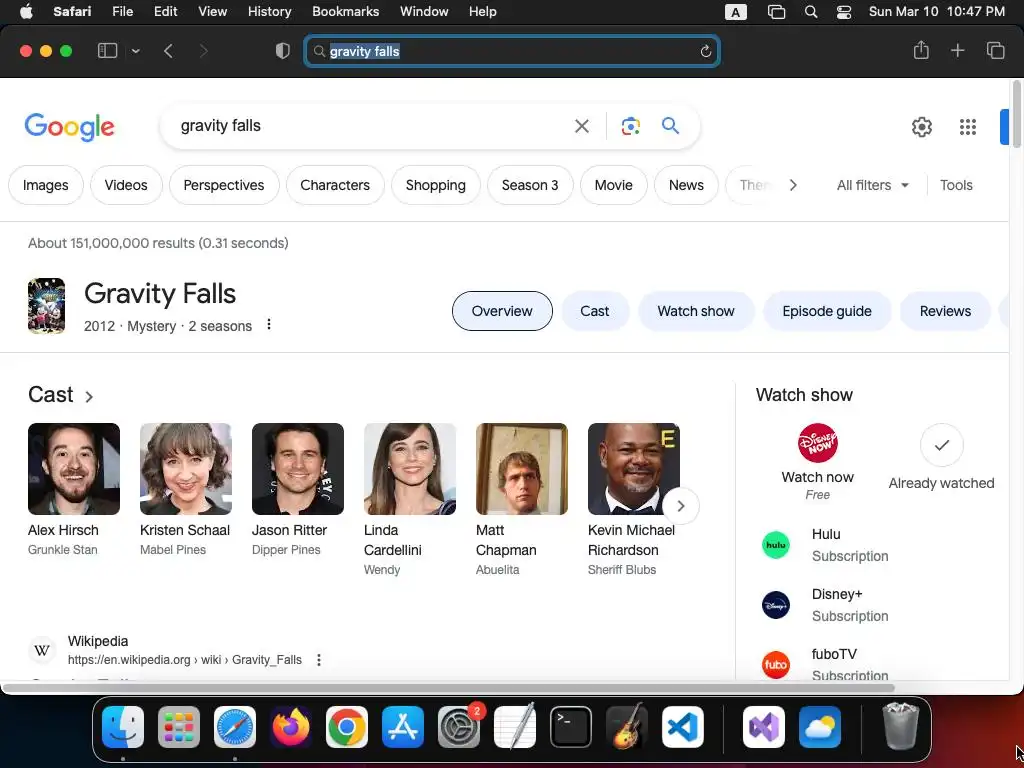Open Terminal from the Dock
The height and width of the screenshot is (768, 1024).
[571, 726]
